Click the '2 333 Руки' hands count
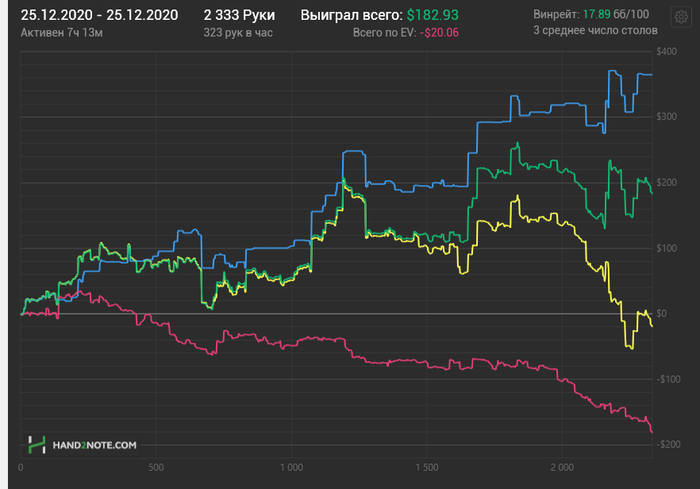 click(239, 15)
